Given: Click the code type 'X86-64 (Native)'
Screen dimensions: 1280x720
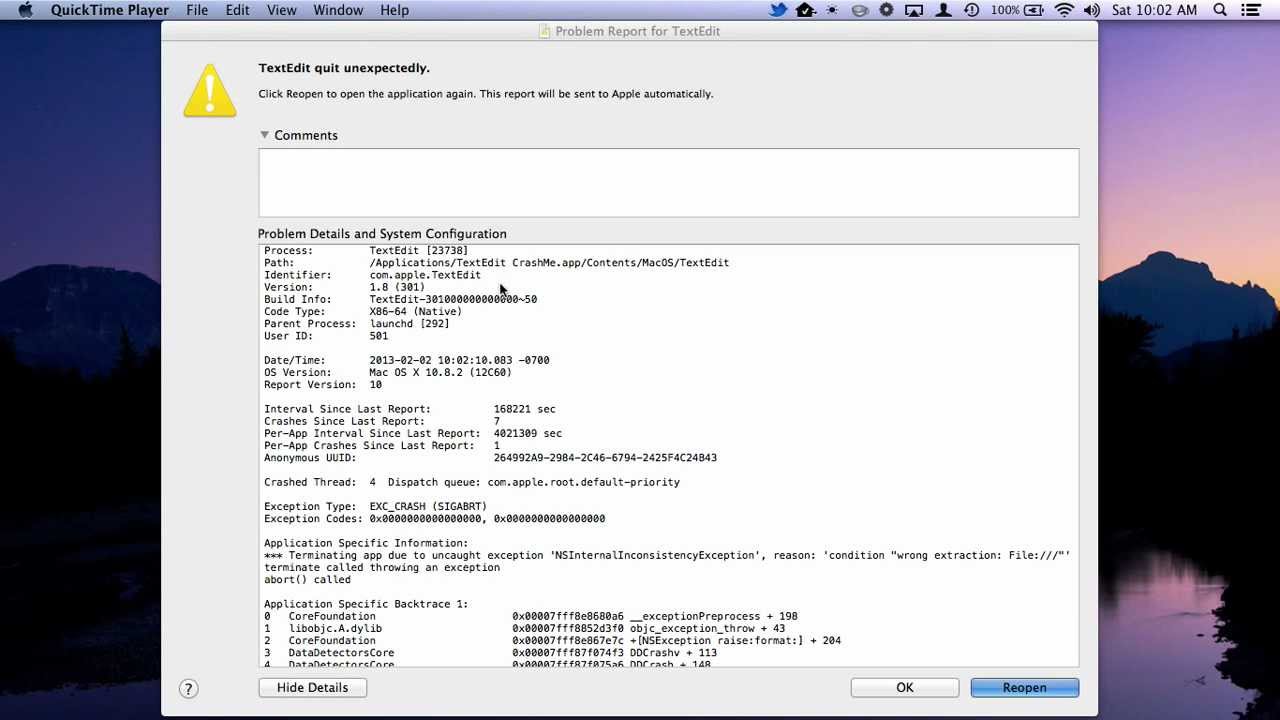Looking at the screenshot, I should [x=415, y=312].
